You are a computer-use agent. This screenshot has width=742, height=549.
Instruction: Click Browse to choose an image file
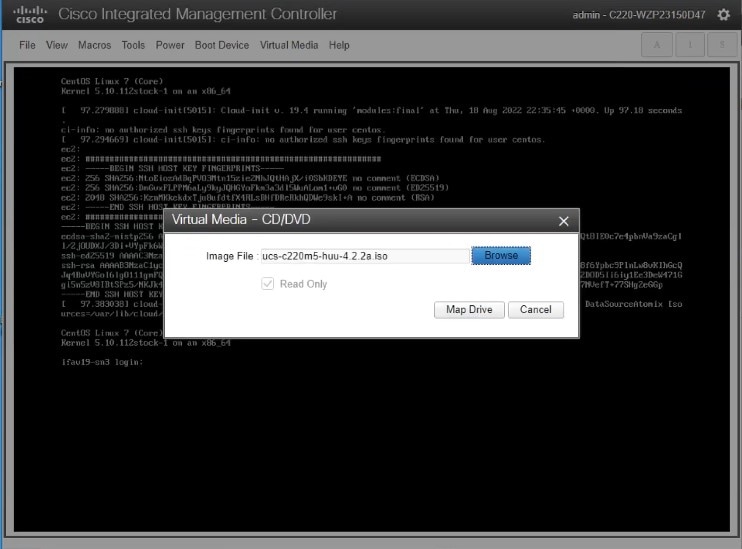pos(501,256)
